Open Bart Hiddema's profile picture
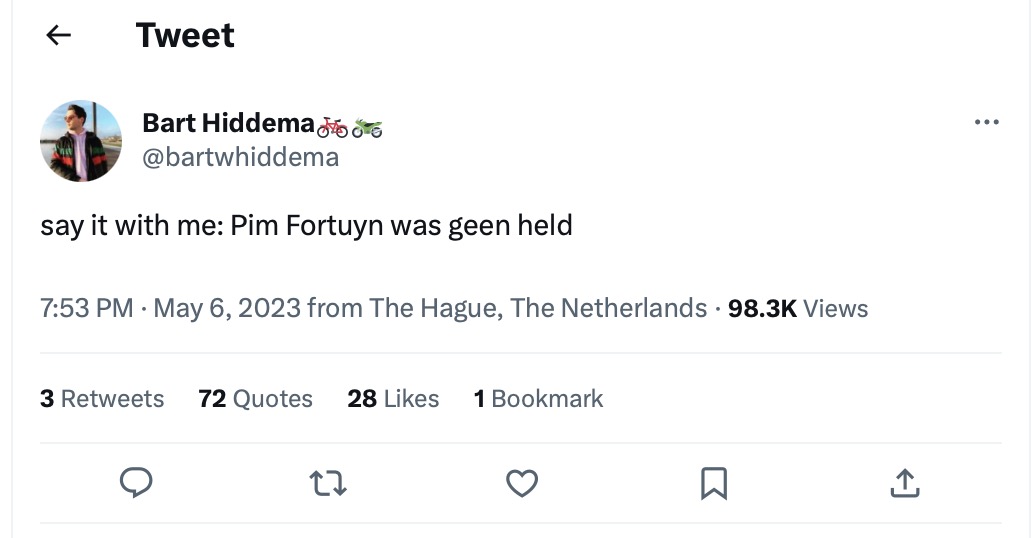The width and height of the screenshot is (1032, 538). 81,141
